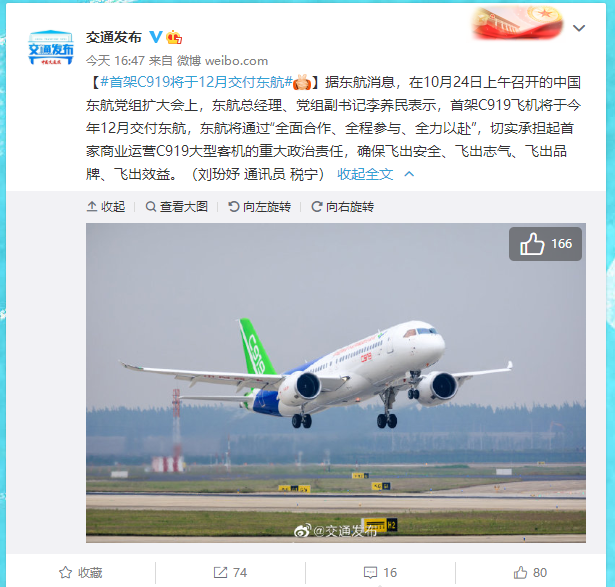Click the crown membership badge icon

tap(174, 37)
